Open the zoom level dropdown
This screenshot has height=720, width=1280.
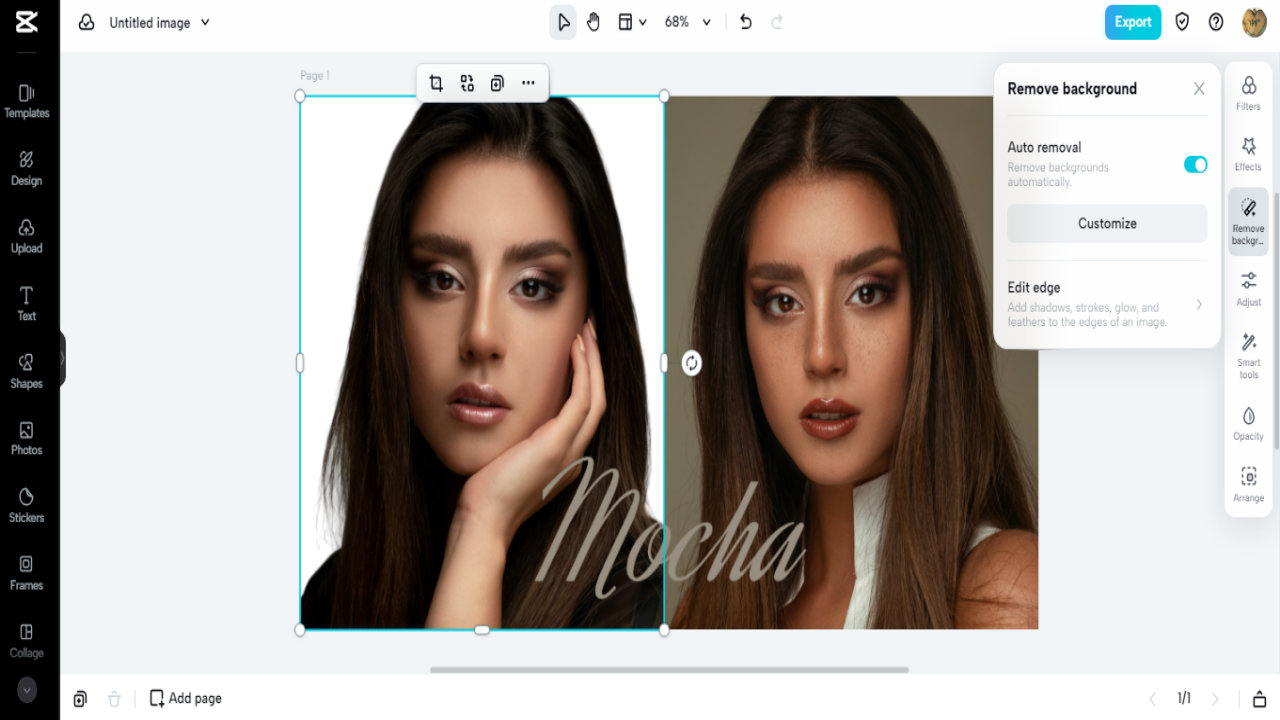[x=687, y=21]
